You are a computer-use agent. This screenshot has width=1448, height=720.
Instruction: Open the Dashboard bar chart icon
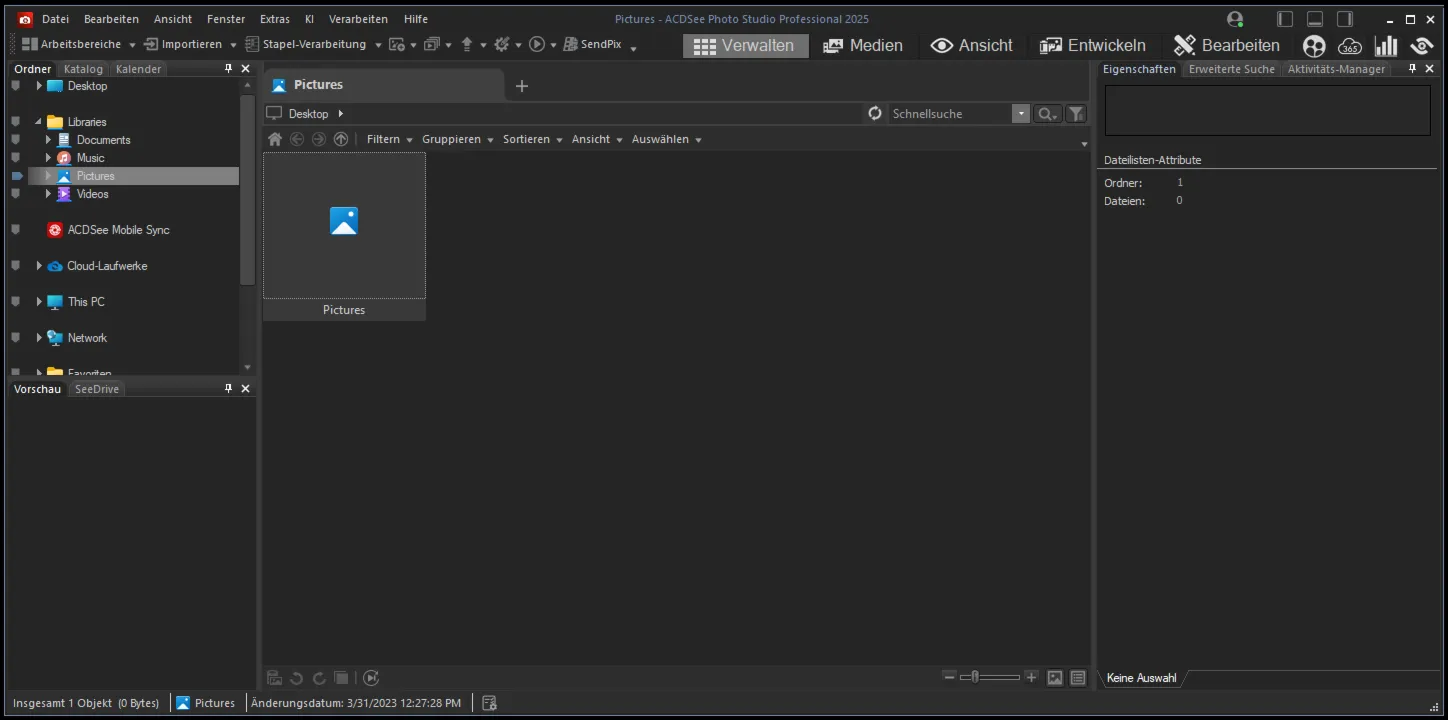[x=1386, y=46]
